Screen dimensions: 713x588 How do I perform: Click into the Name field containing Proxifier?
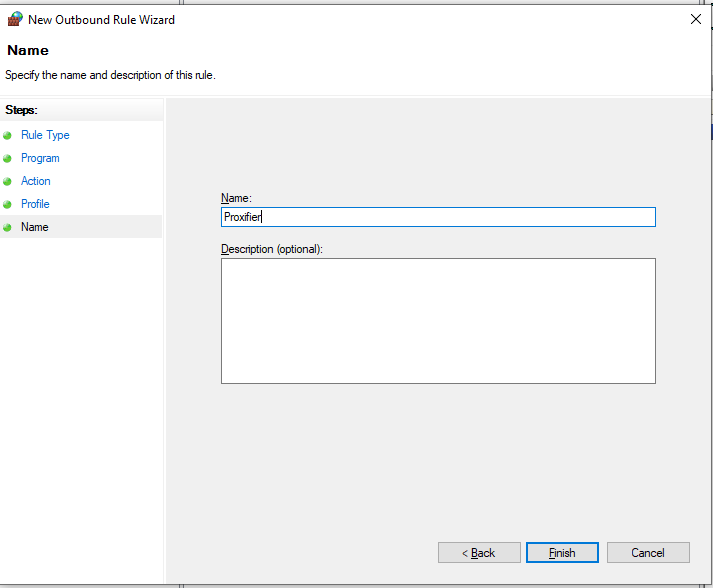point(438,217)
